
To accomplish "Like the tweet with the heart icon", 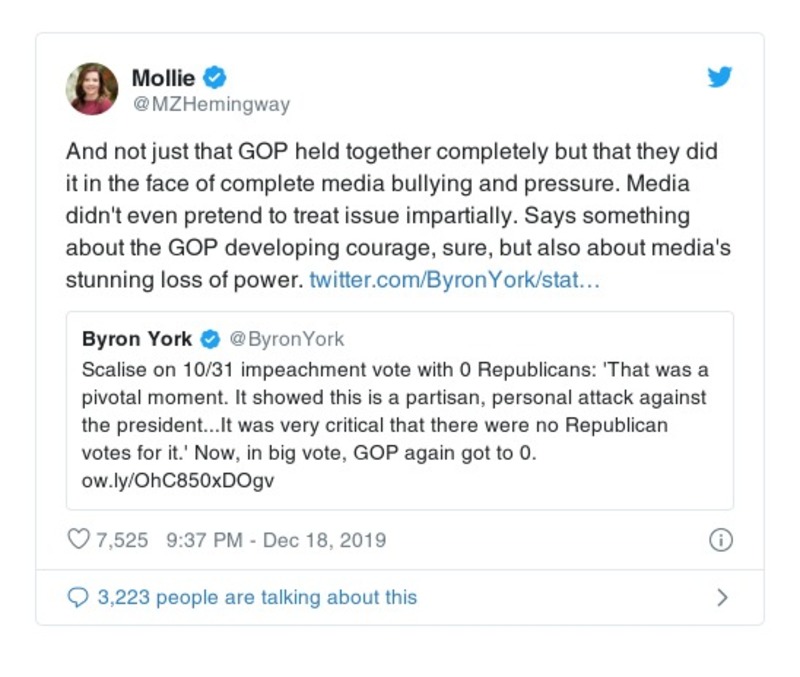I will coord(78,540).
